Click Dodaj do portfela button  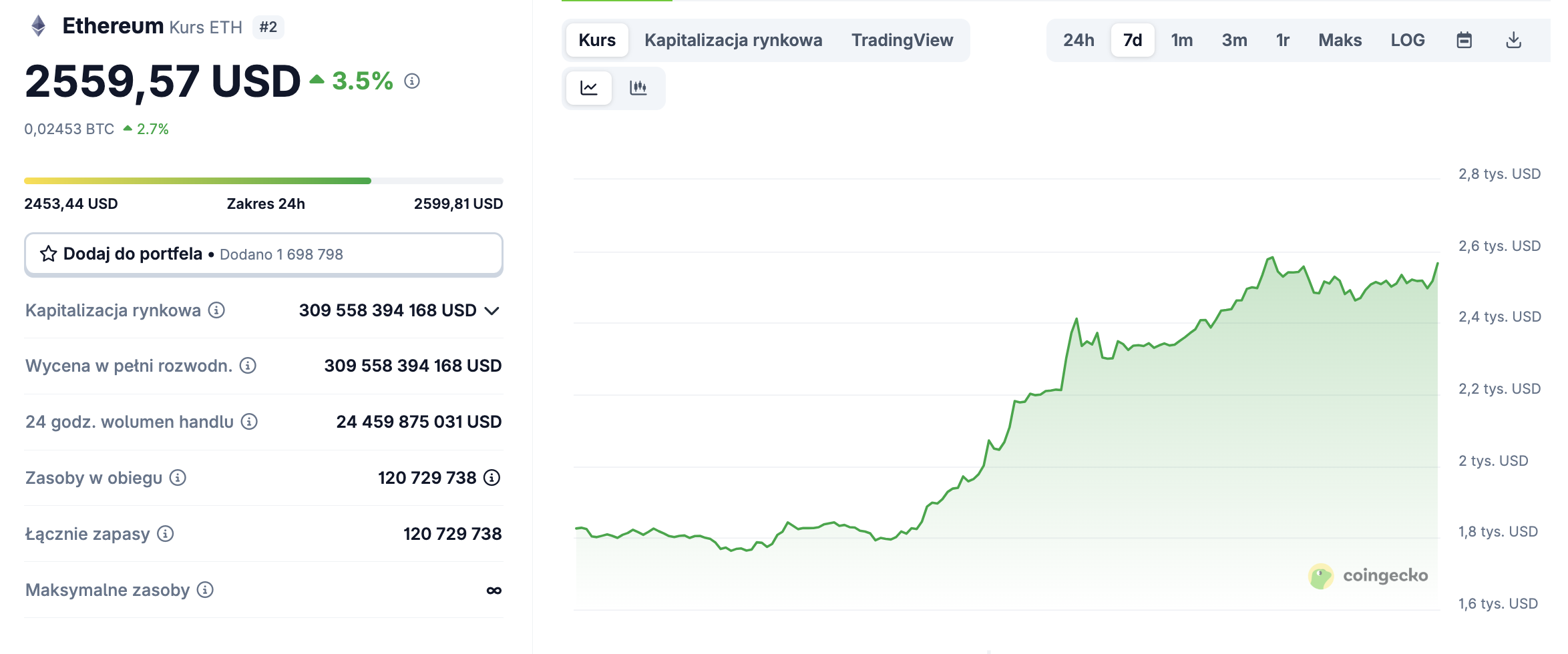click(x=264, y=254)
